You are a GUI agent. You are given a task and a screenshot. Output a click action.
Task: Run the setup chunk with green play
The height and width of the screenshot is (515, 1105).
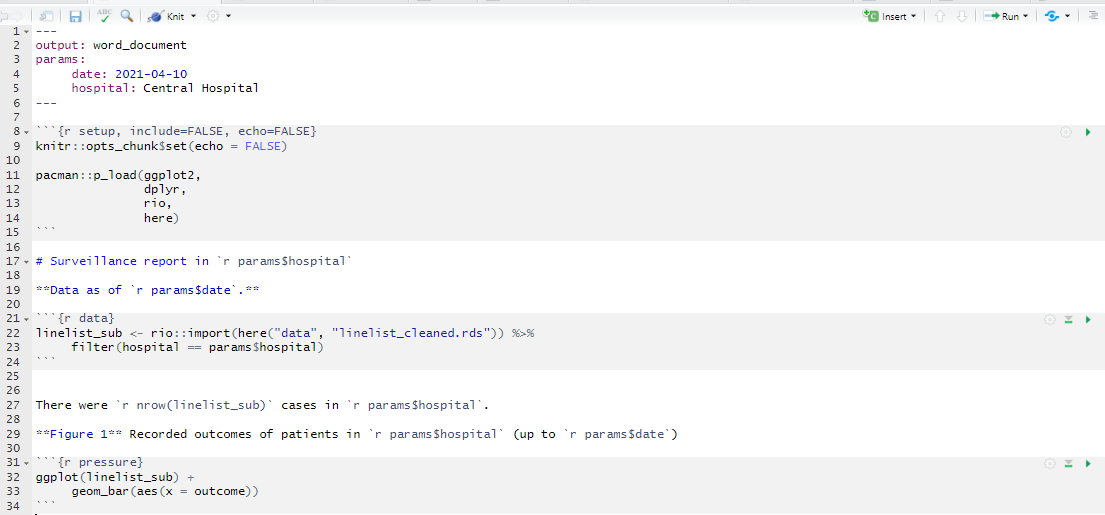coord(1088,132)
